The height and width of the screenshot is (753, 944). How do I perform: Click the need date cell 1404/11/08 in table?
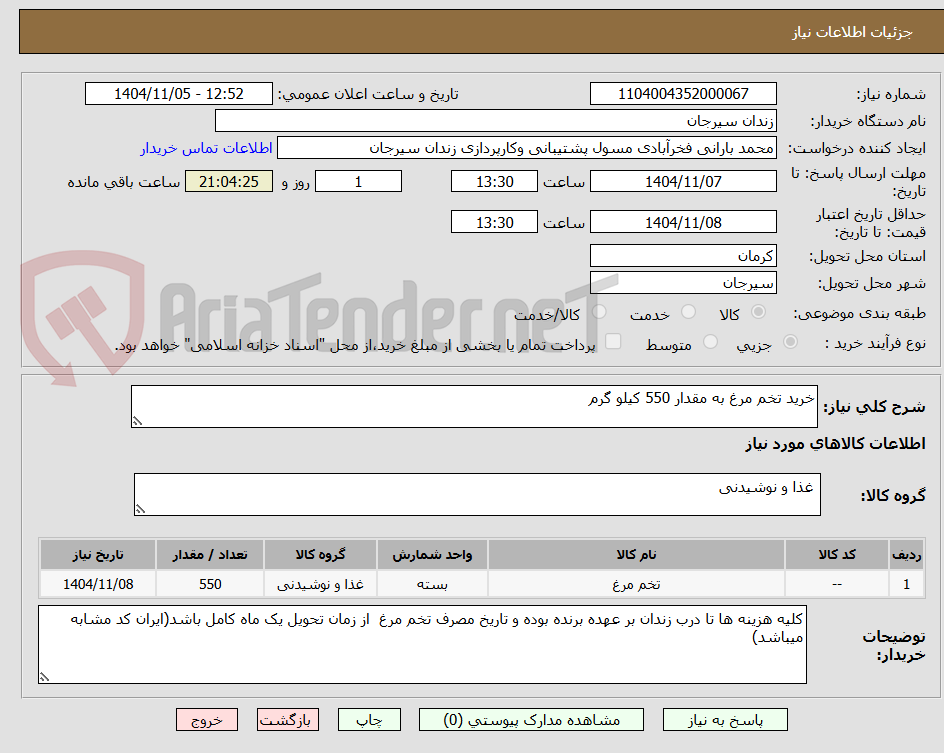tap(98, 584)
